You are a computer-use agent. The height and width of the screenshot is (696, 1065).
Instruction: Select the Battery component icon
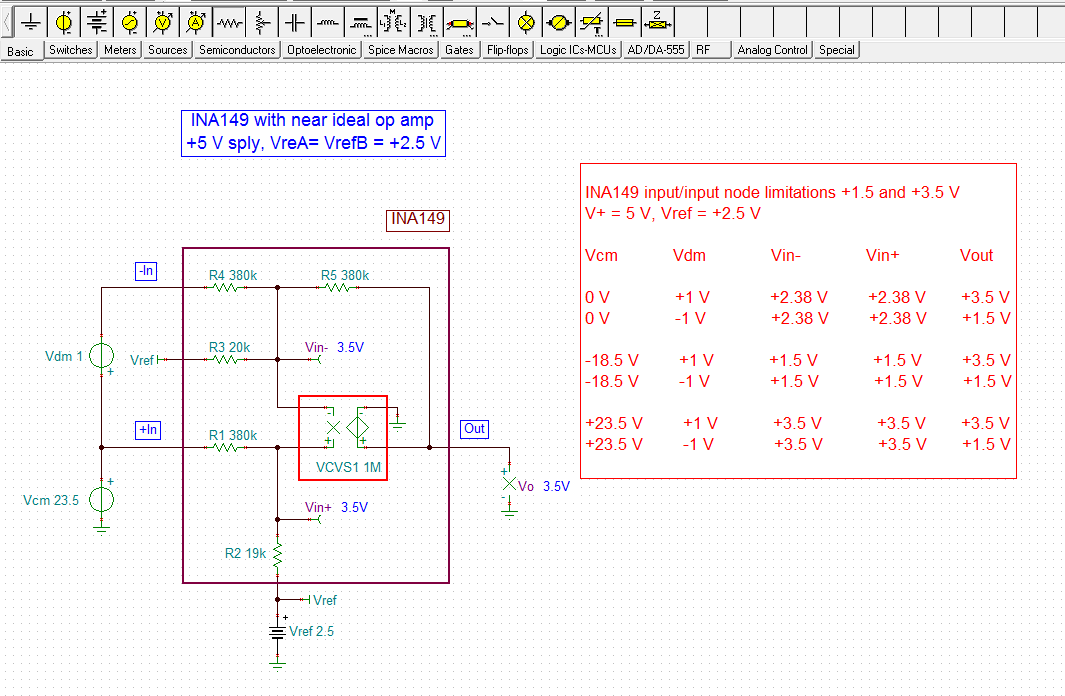97,22
